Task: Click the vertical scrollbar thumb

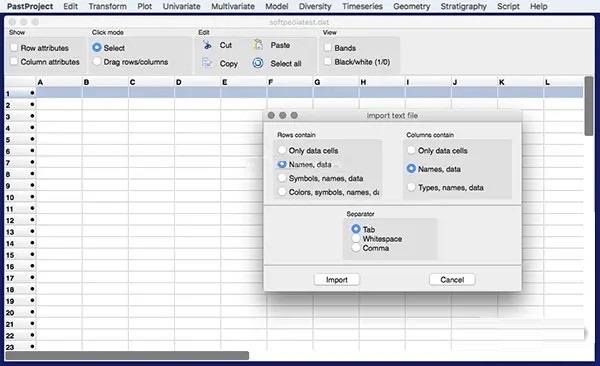Action: 589,106
